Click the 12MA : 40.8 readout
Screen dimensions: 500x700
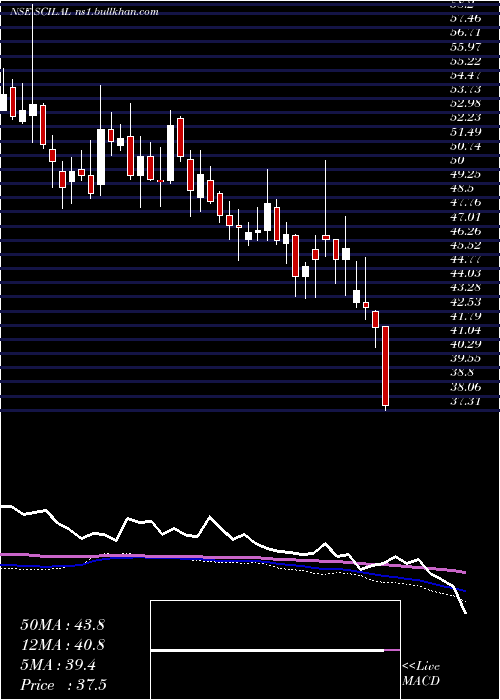coord(62,645)
